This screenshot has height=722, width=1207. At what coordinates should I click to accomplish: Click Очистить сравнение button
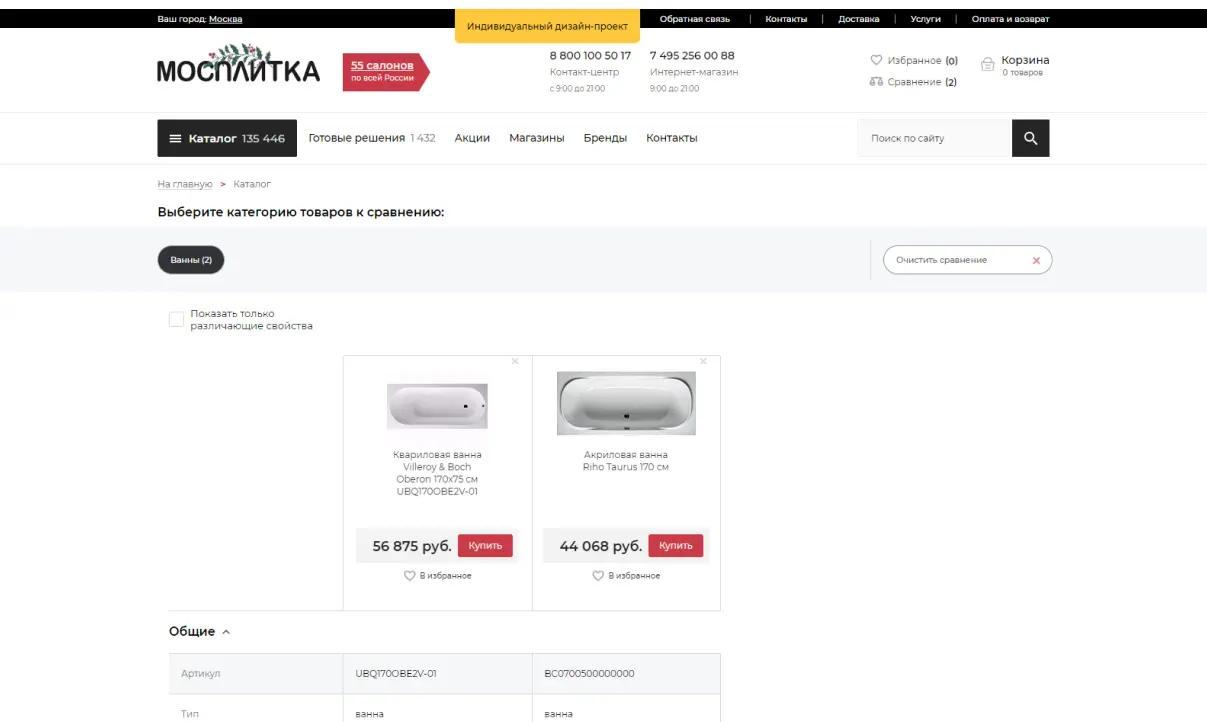point(967,260)
